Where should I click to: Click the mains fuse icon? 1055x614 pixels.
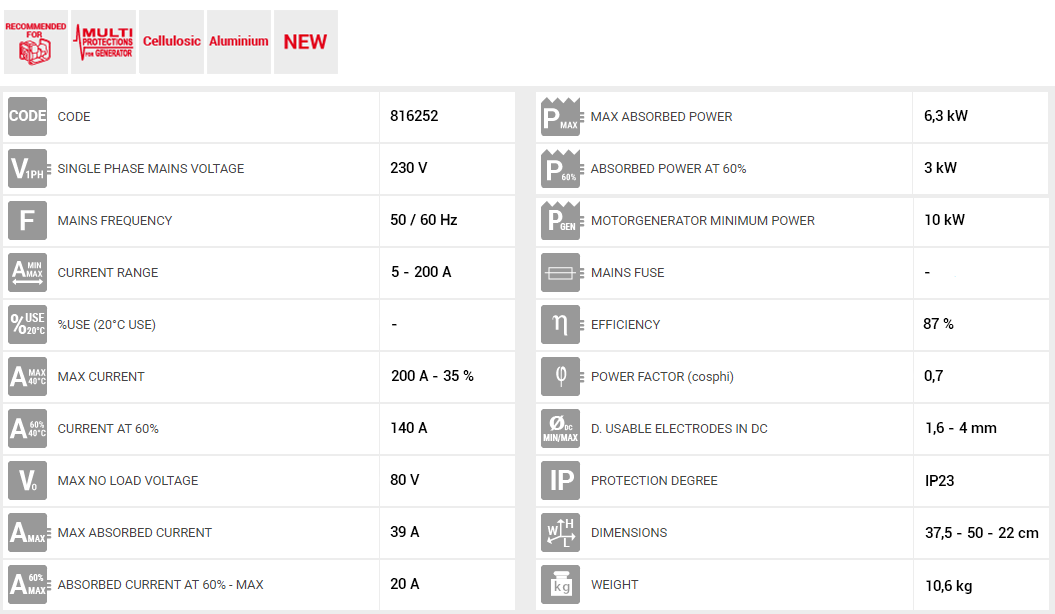(x=560, y=272)
